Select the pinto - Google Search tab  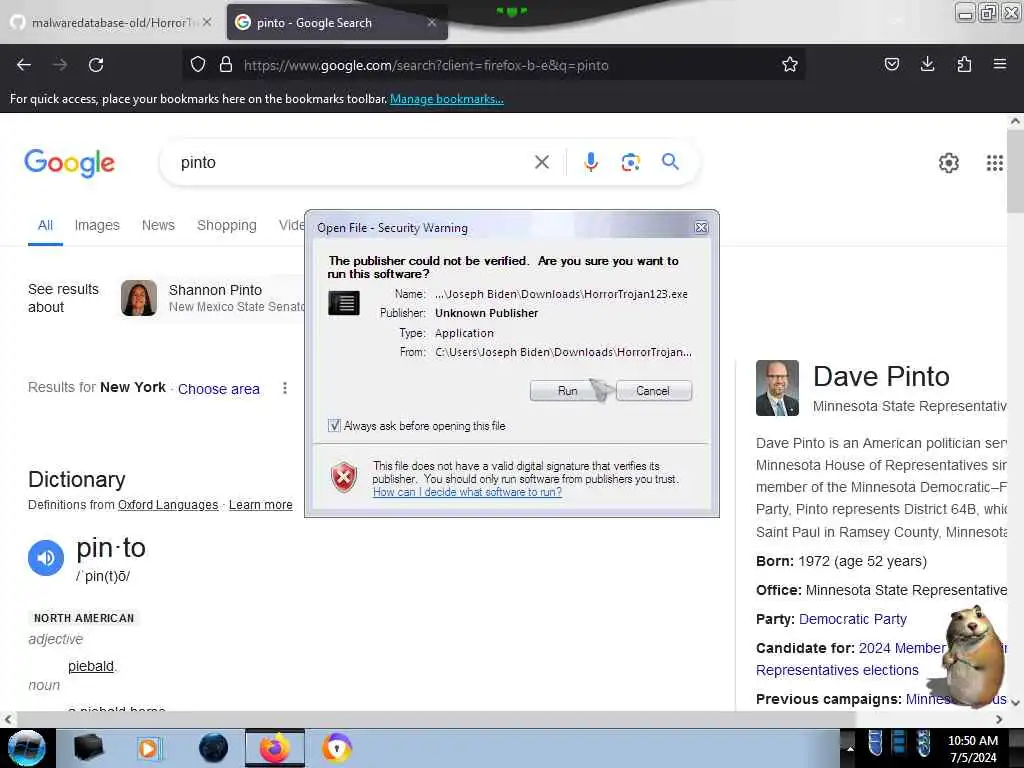coord(337,22)
